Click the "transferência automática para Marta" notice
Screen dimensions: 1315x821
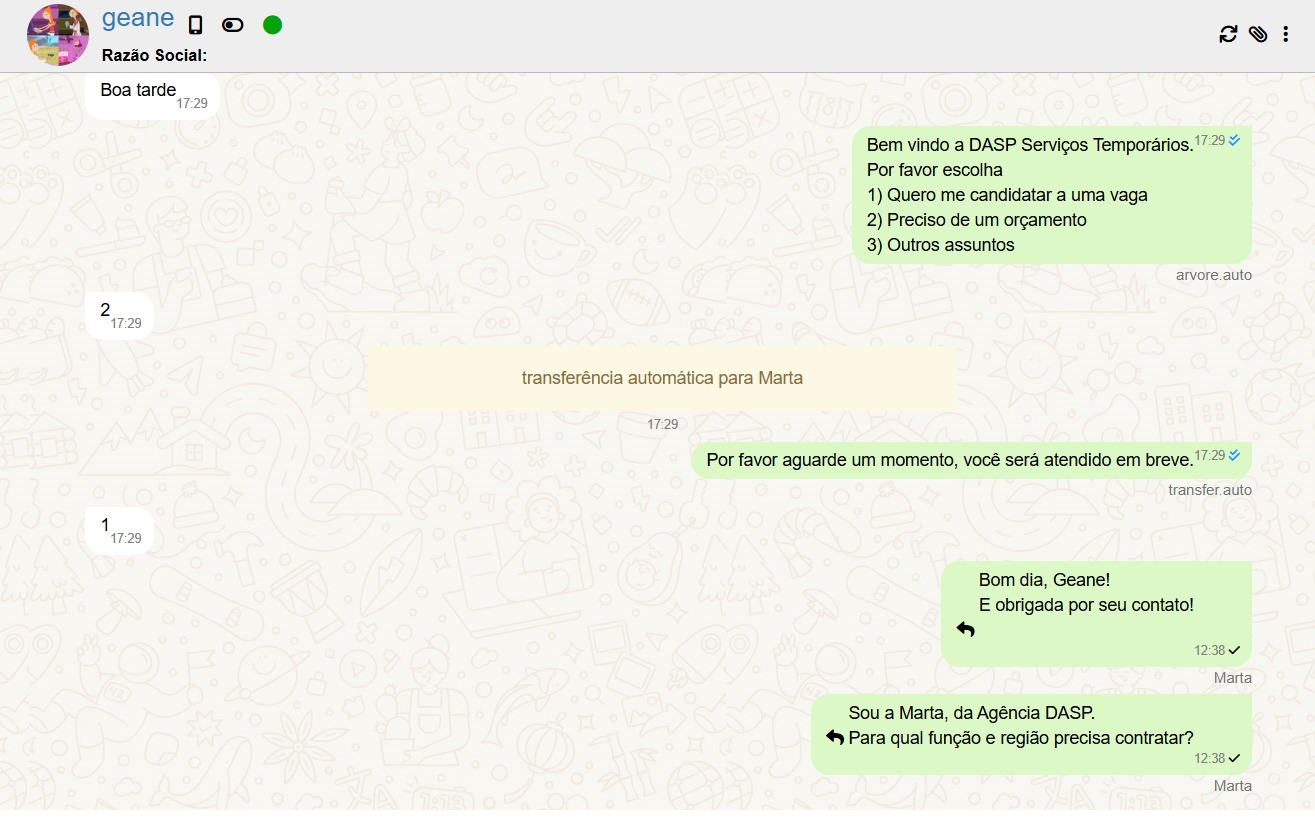coord(661,378)
